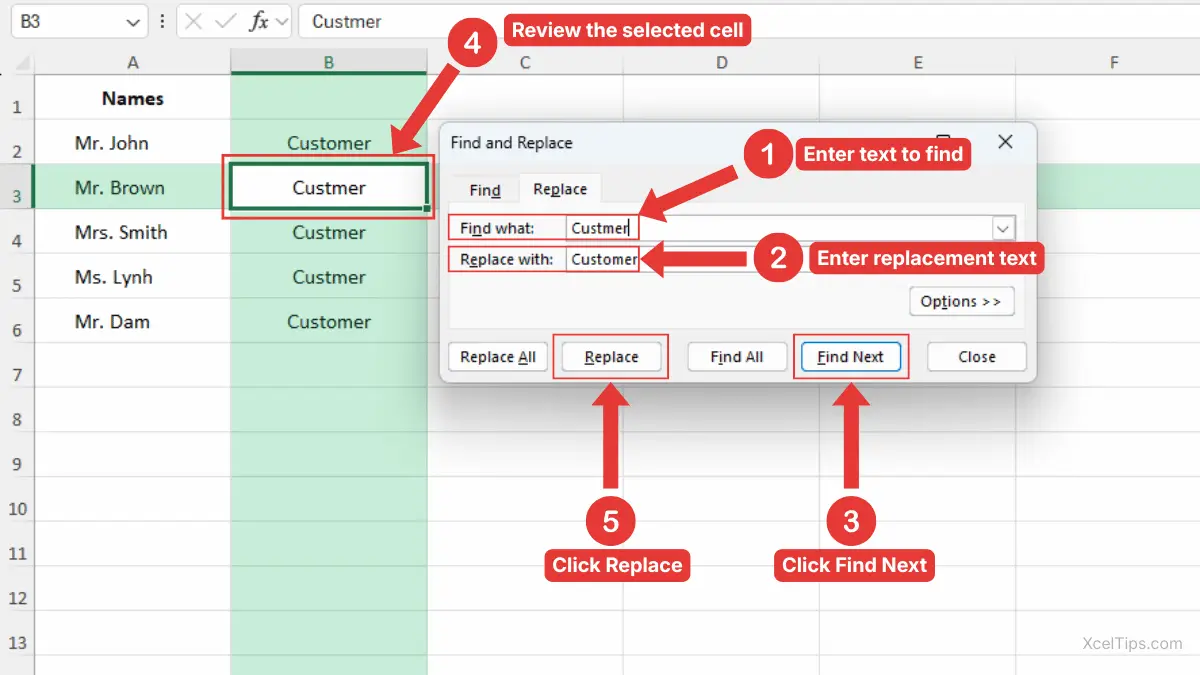The width and height of the screenshot is (1200, 675).
Task: Open the Name Box dropdown arrow
Action: [134, 22]
